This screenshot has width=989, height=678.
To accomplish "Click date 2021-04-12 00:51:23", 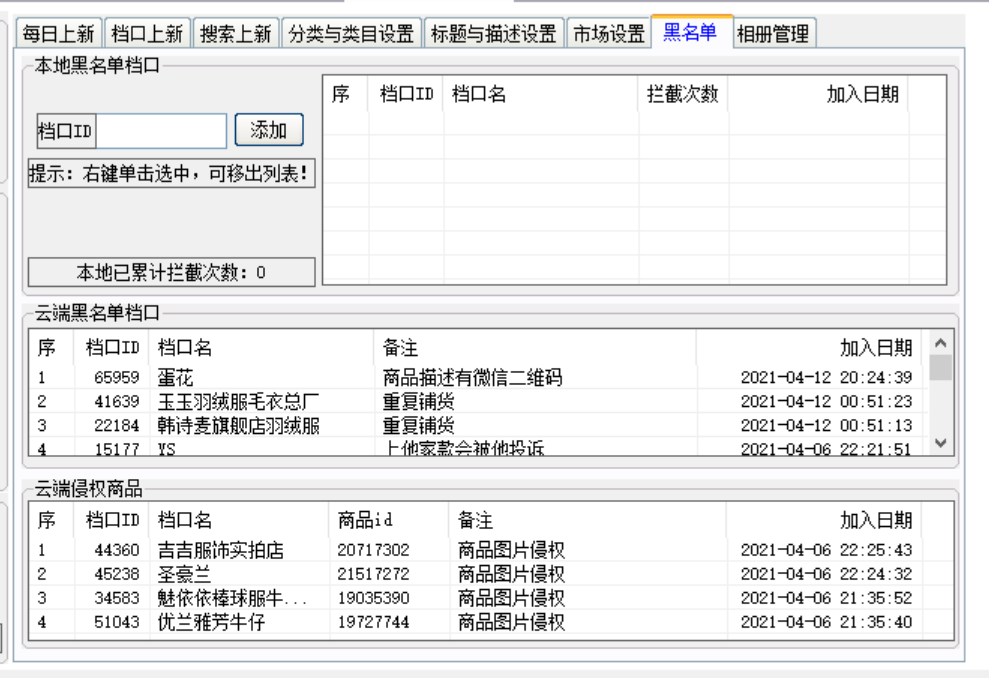I will [826, 401].
